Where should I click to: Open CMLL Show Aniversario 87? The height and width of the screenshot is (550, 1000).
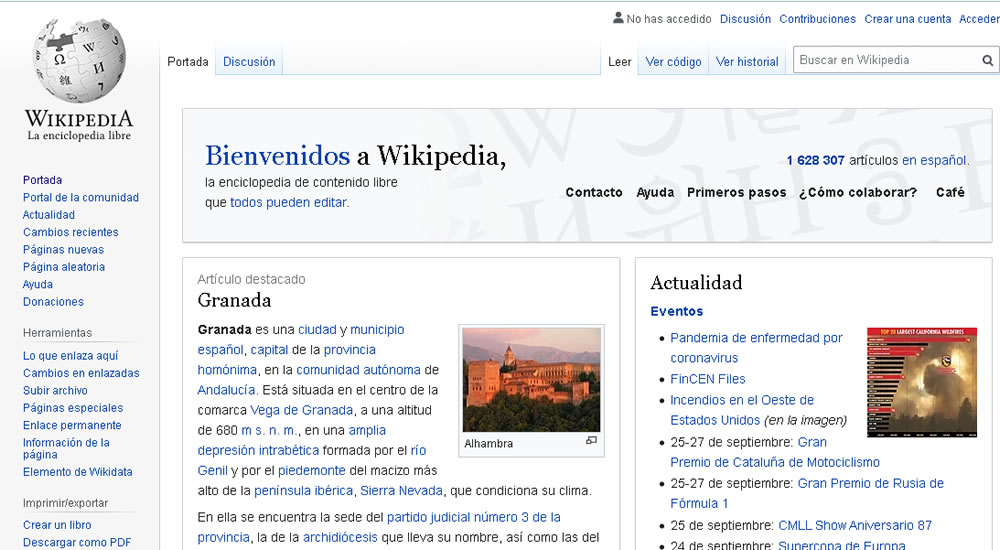[x=855, y=526]
